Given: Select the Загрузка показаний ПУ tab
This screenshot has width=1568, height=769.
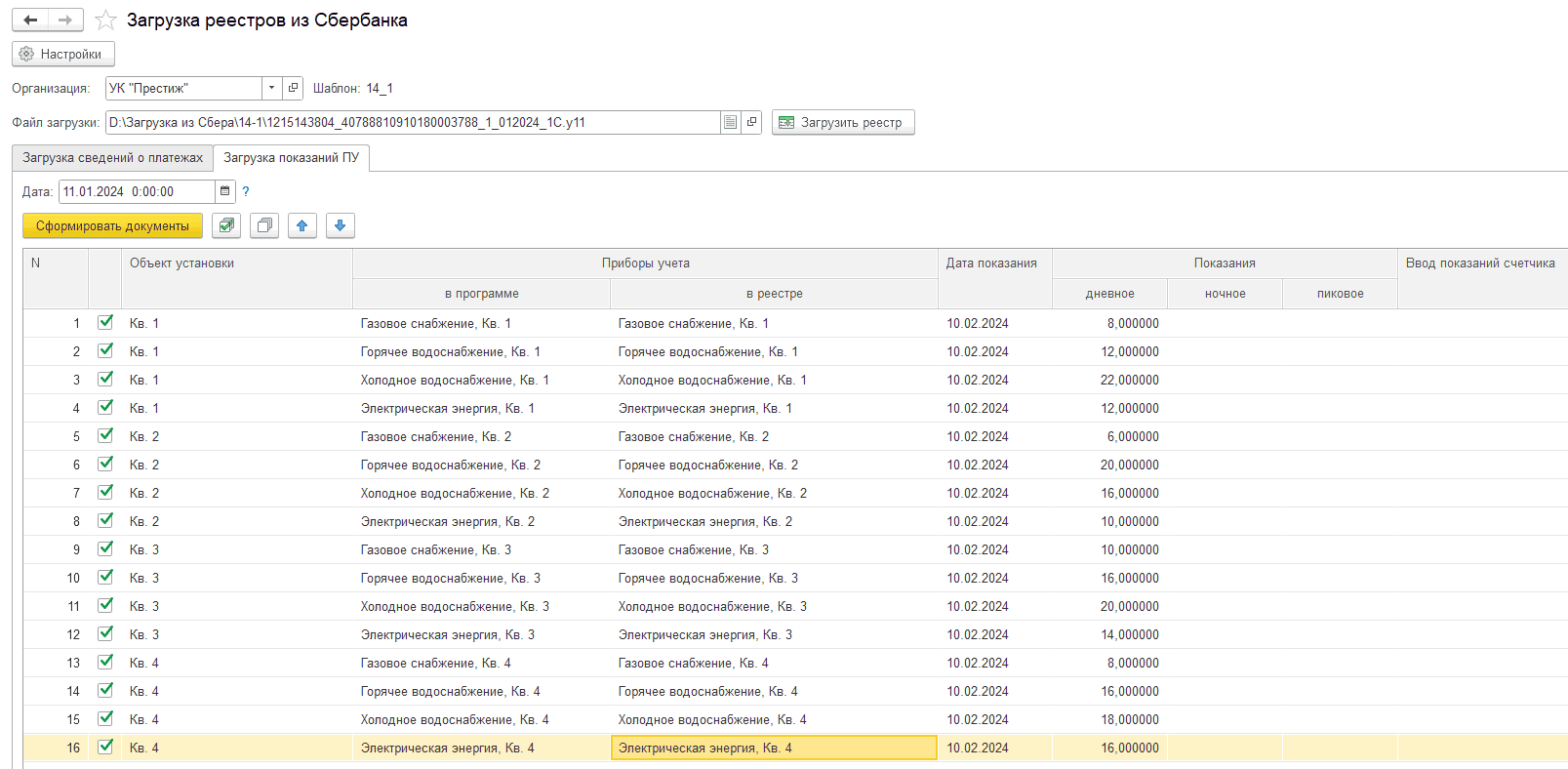Looking at the screenshot, I should 292,157.
